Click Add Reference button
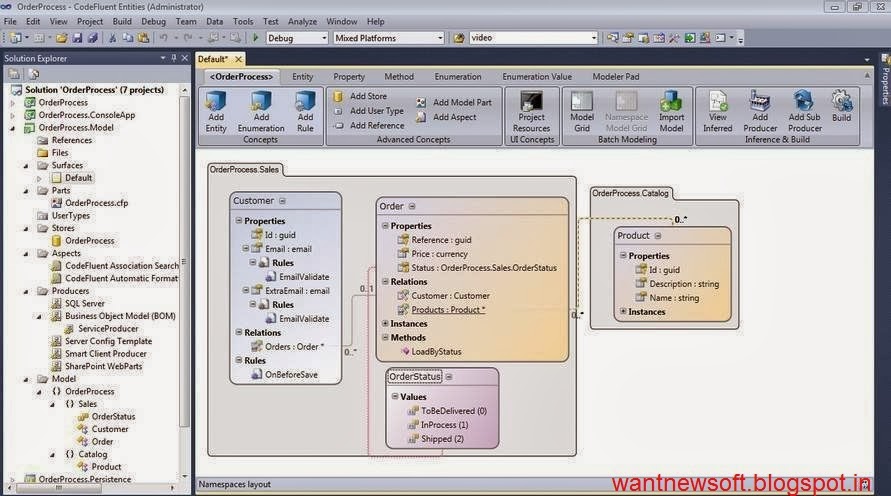The width and height of the screenshot is (891, 496). pyautogui.click(x=369, y=126)
